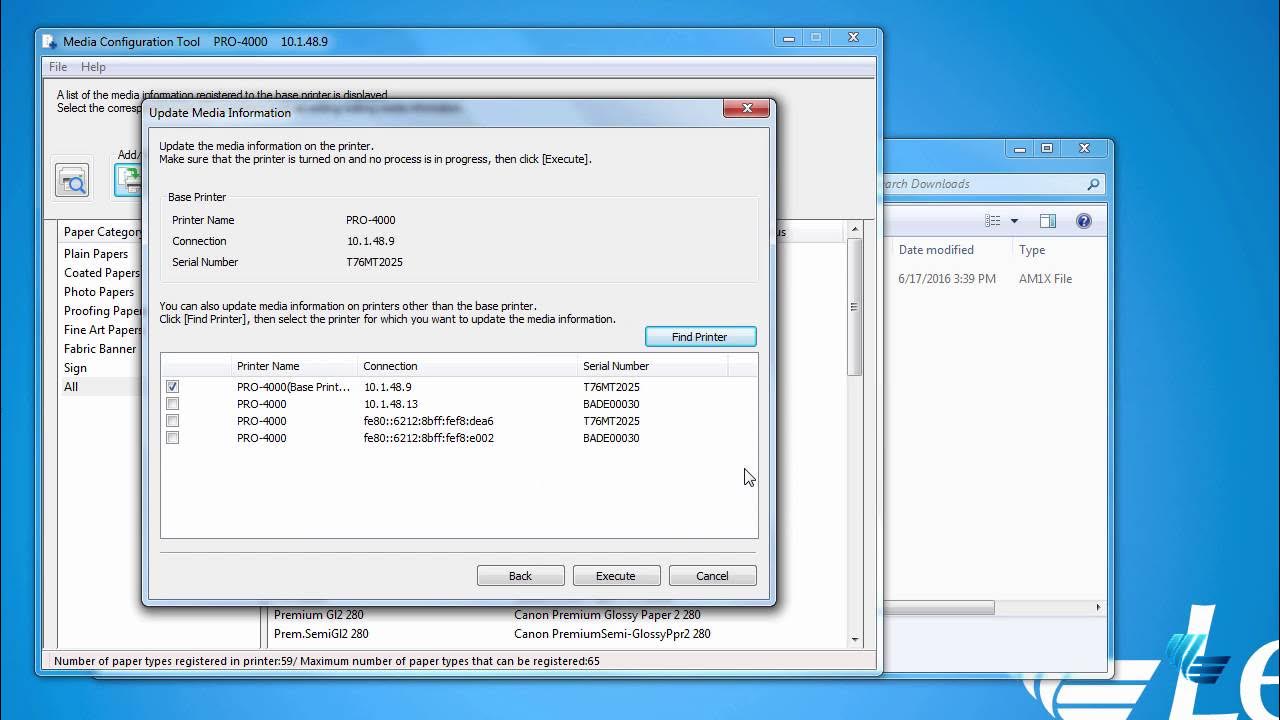Click Canon PremiumSemi-GlossyPpr2 280 text

(612, 634)
